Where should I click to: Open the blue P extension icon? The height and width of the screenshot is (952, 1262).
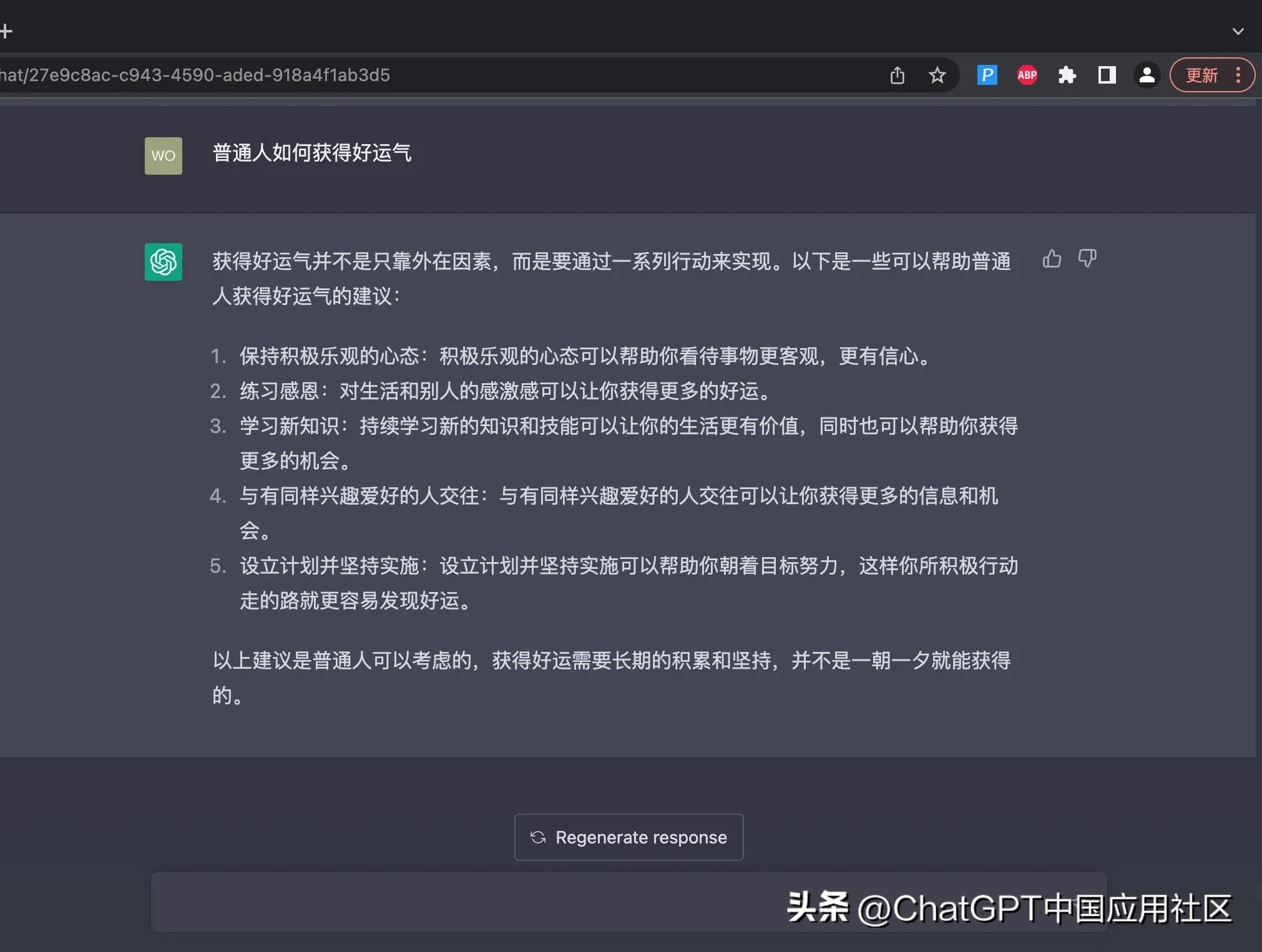tap(987, 75)
